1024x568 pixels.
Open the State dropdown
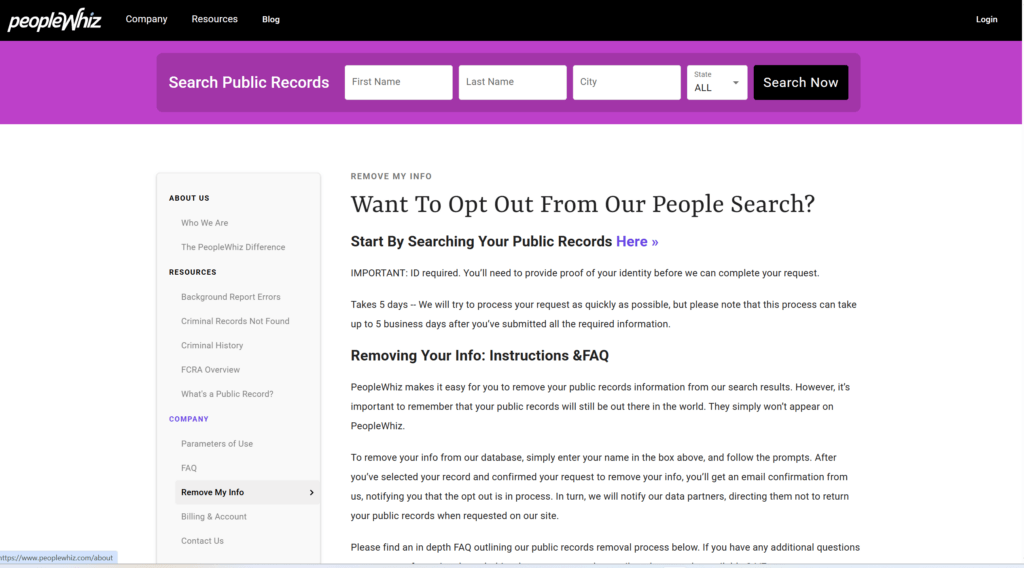coord(717,82)
